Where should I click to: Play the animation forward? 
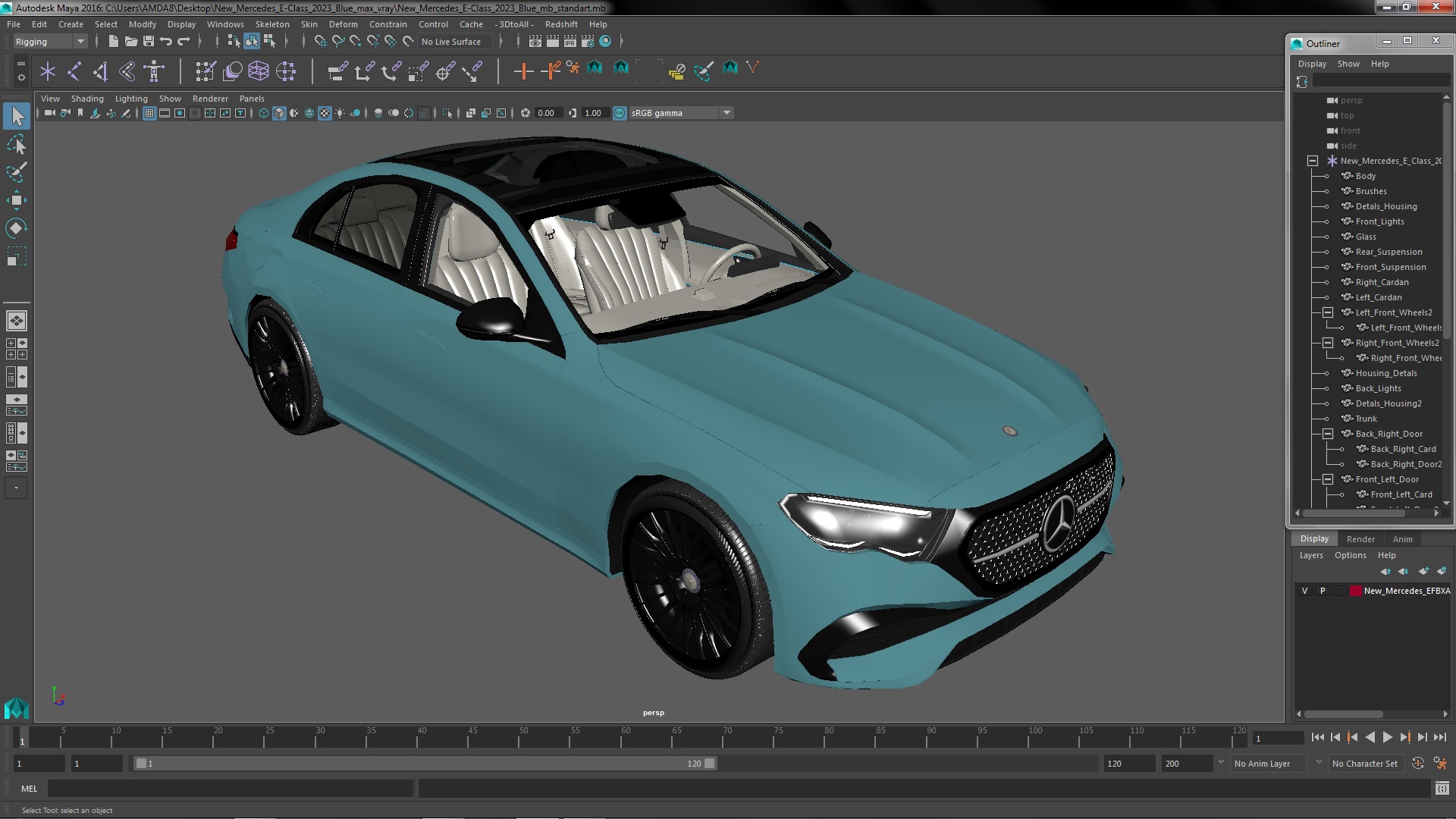(1387, 737)
